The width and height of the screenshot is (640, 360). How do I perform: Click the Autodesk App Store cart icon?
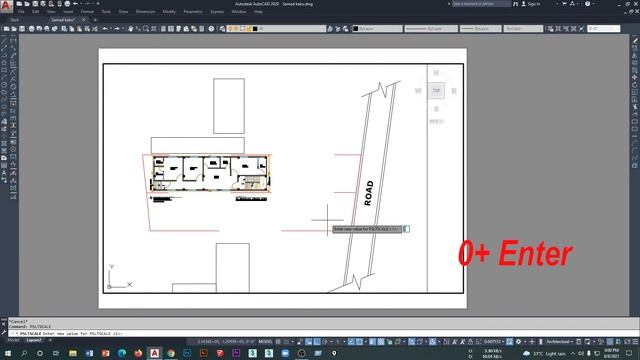[564, 4]
